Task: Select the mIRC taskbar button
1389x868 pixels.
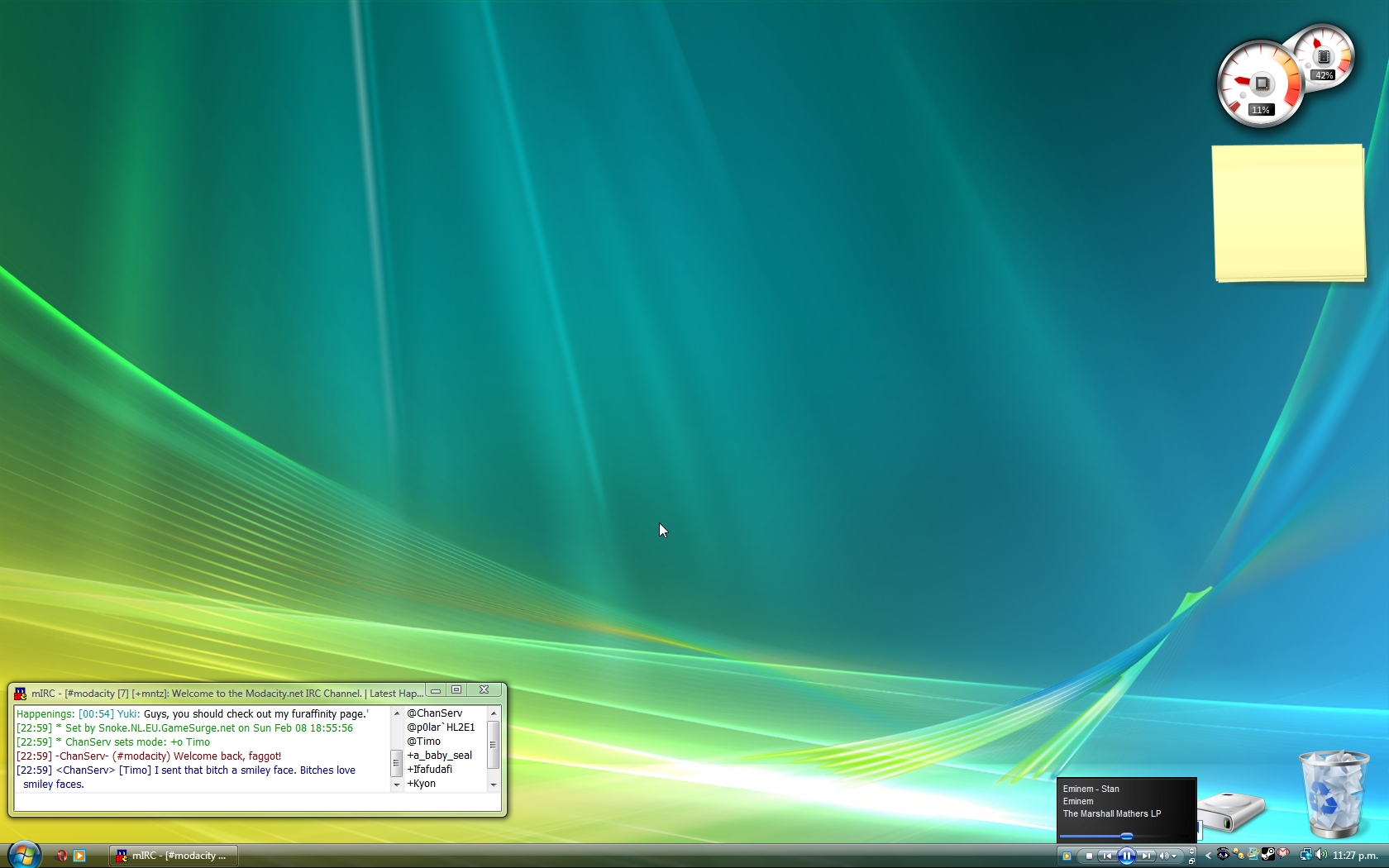Action: coord(174,856)
